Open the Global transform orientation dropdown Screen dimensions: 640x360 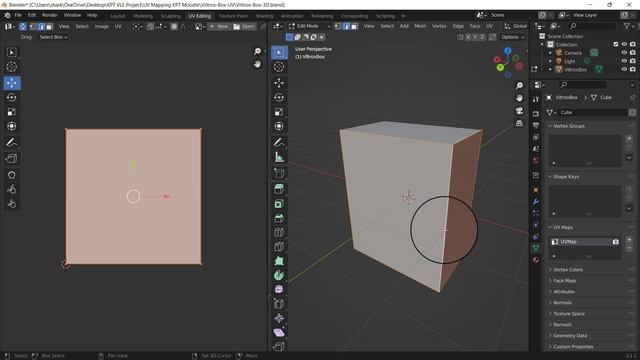click(x=516, y=26)
